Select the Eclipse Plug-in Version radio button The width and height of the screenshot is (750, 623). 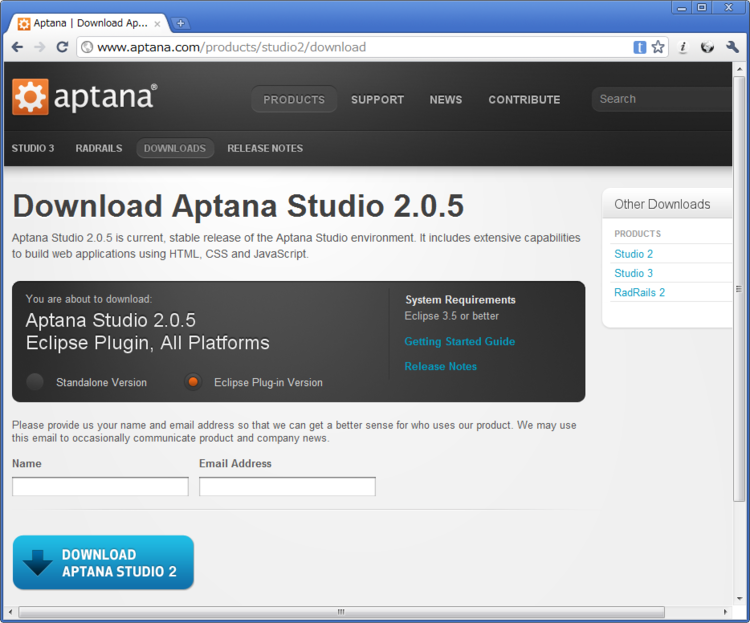[x=193, y=382]
